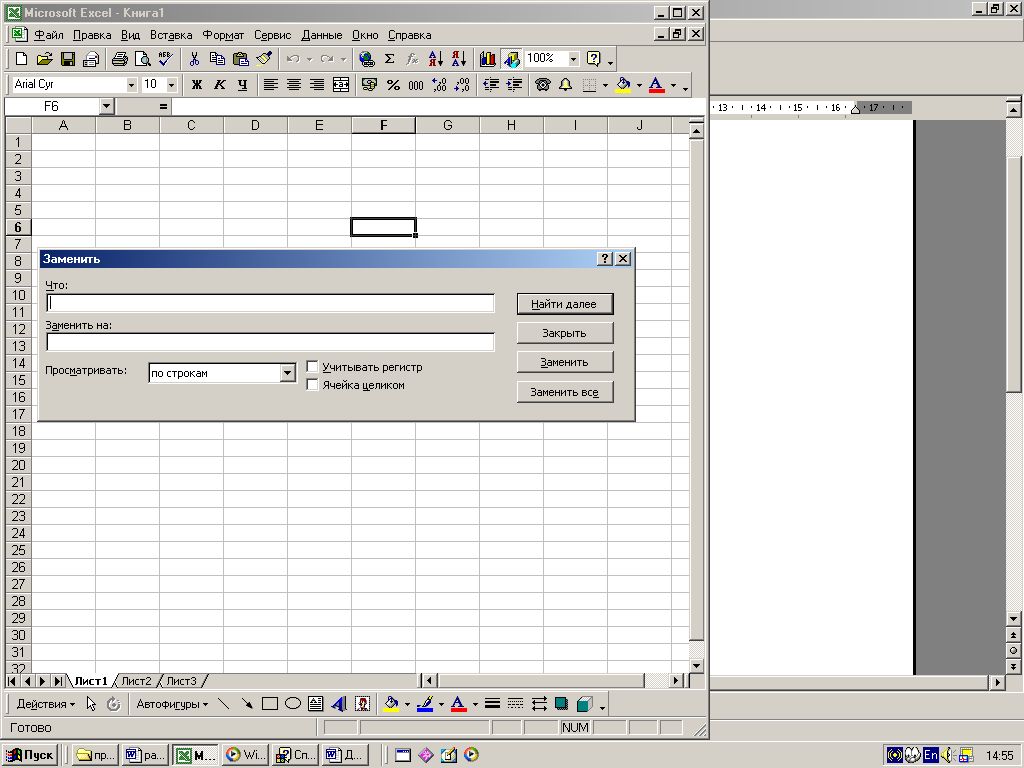Open the fill color dropdown arrow in formatting toolbar
This screenshot has width=1024, height=768.
[639, 85]
